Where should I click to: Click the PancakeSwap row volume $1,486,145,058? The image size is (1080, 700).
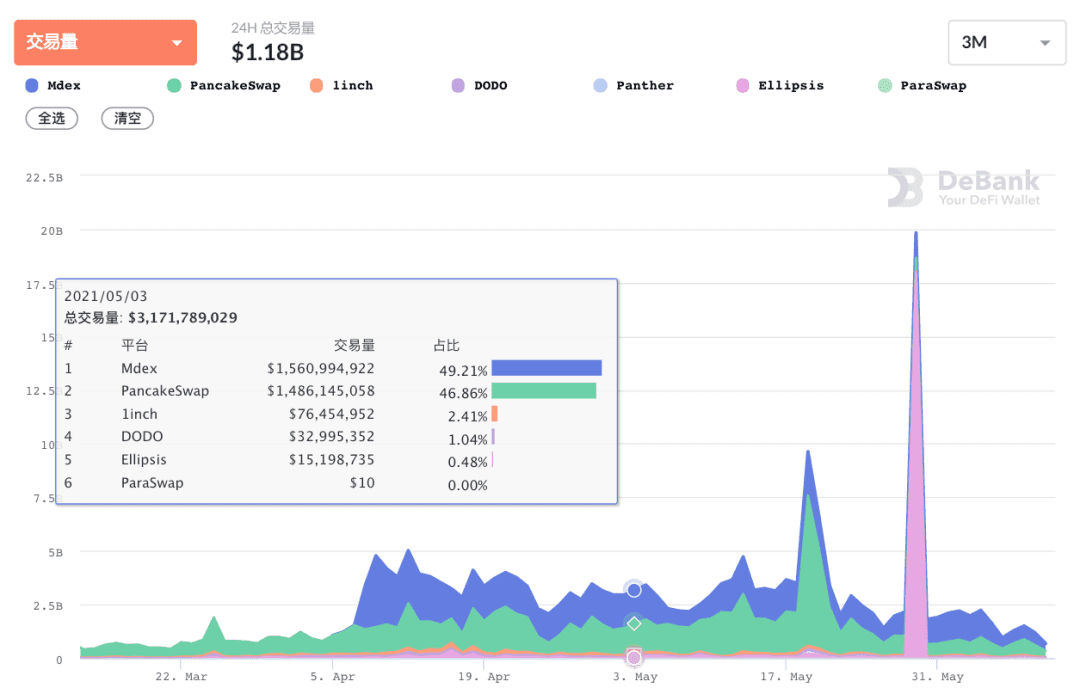pos(321,391)
